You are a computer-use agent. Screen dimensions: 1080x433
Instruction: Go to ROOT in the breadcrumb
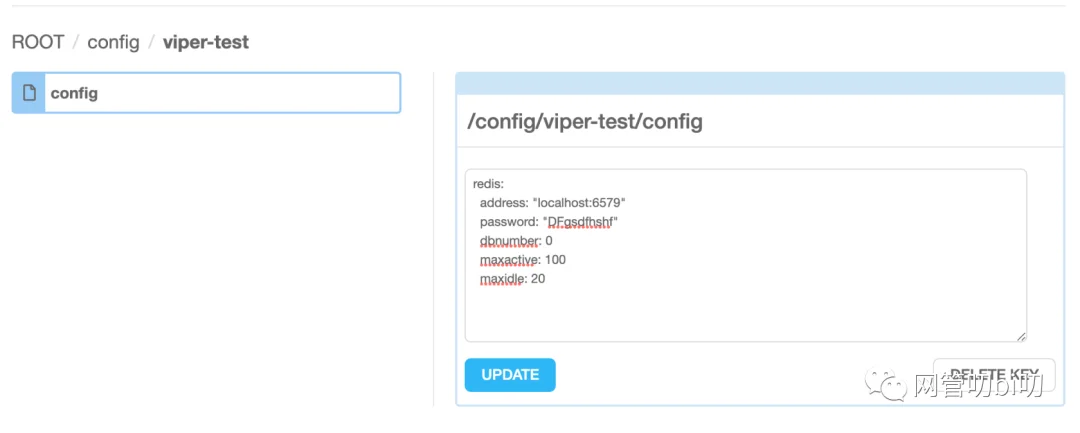[x=38, y=43]
